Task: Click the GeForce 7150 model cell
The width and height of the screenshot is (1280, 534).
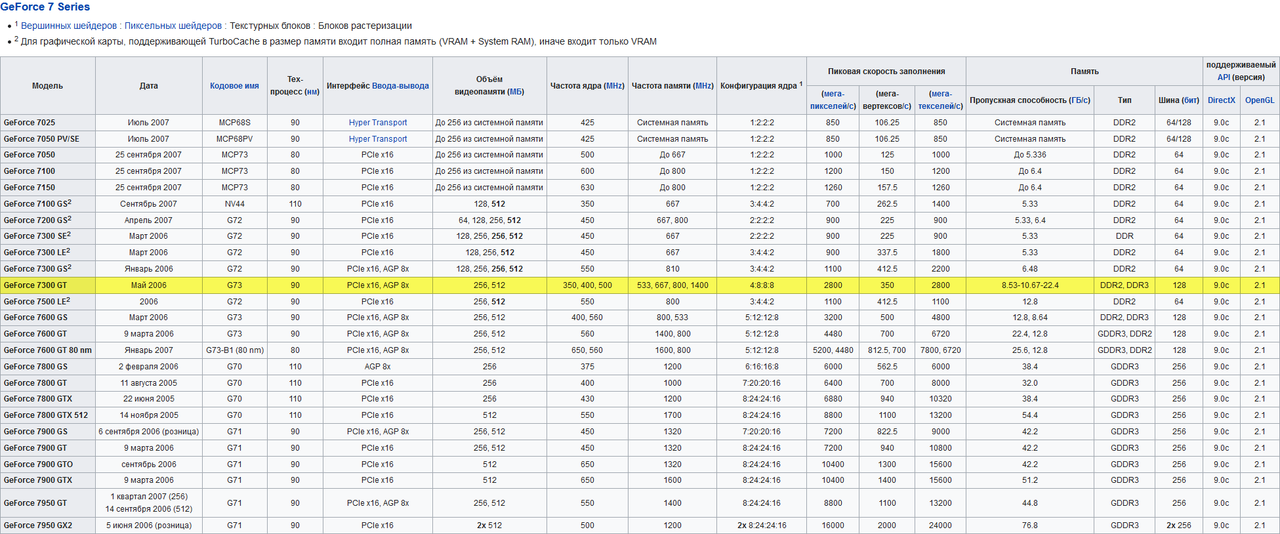Action: pos(48,187)
